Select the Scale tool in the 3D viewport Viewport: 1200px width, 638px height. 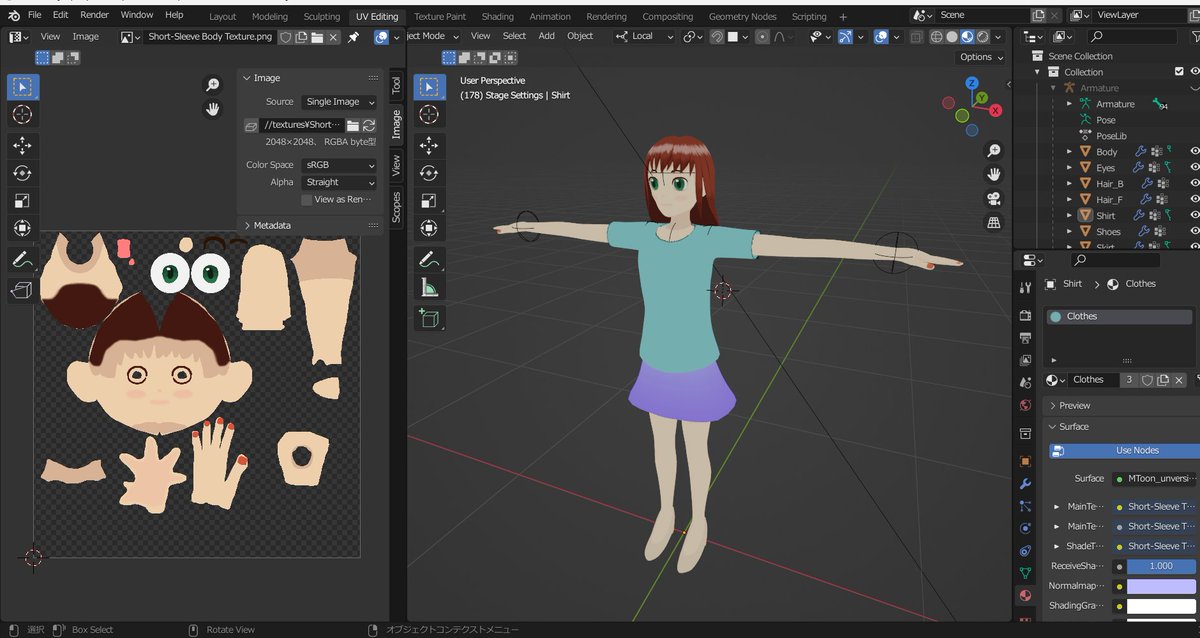(x=430, y=200)
